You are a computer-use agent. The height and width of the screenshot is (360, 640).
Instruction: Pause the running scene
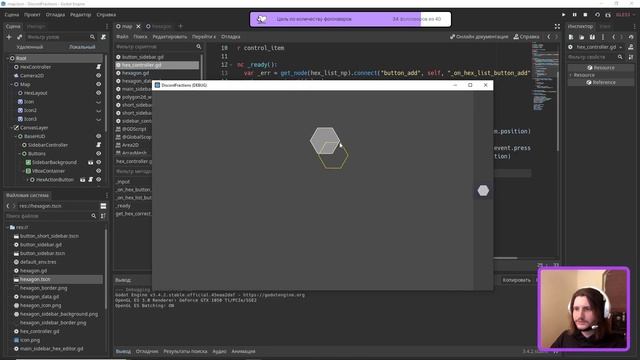point(574,15)
